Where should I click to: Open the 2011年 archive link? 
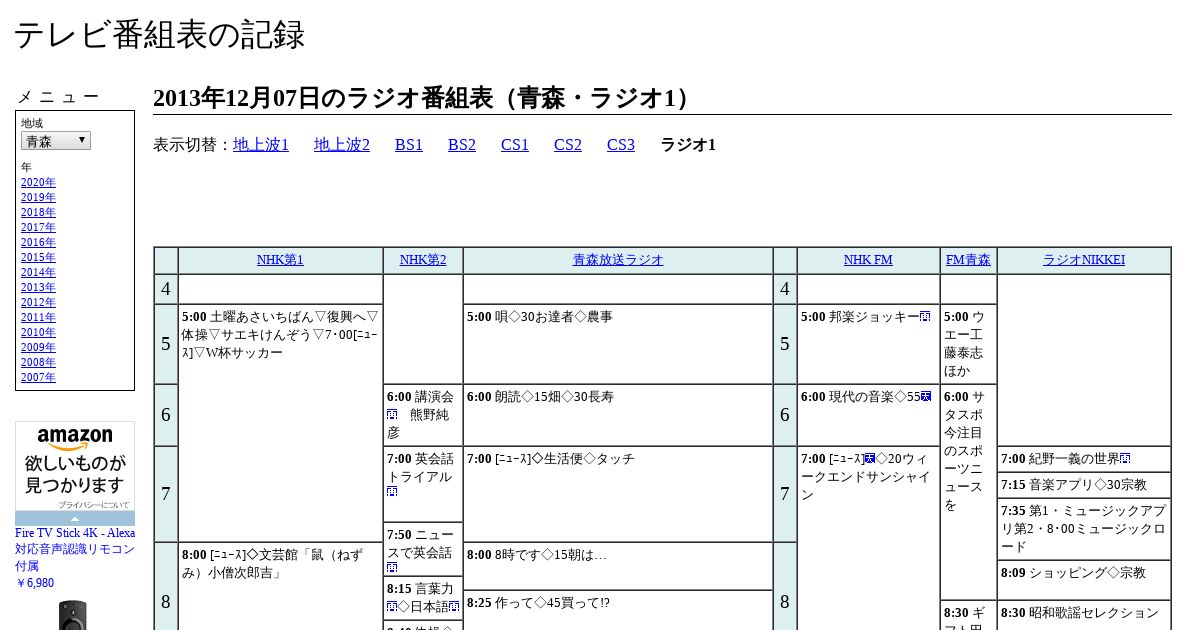38,317
